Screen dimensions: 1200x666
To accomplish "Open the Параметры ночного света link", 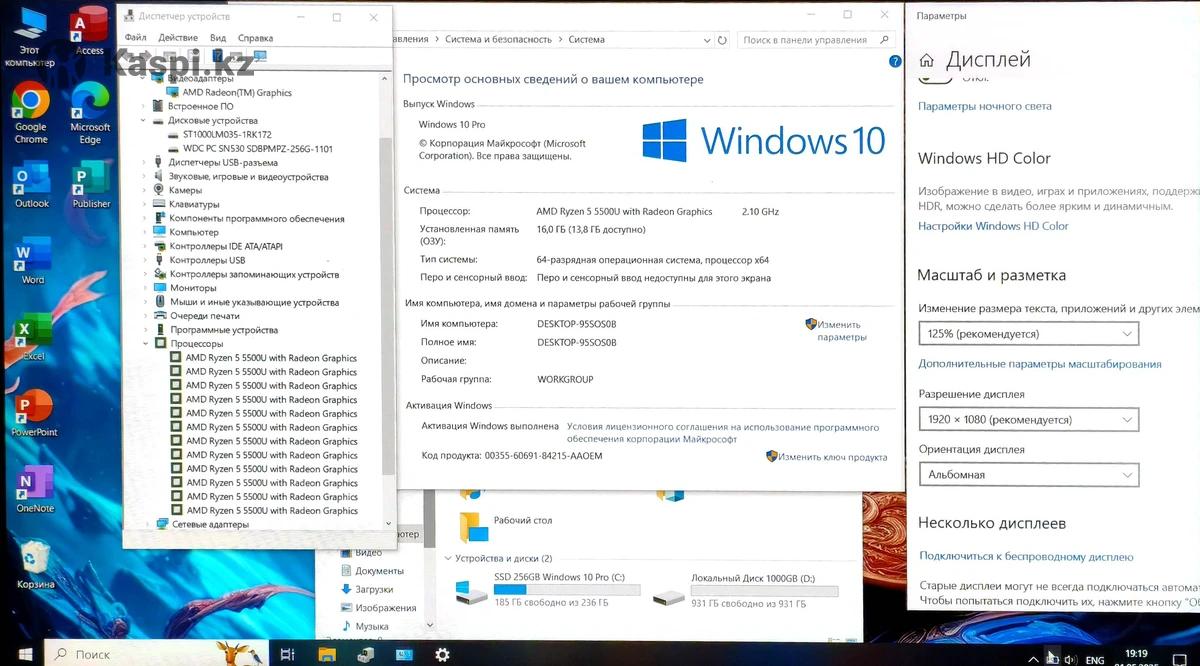I will tap(985, 106).
